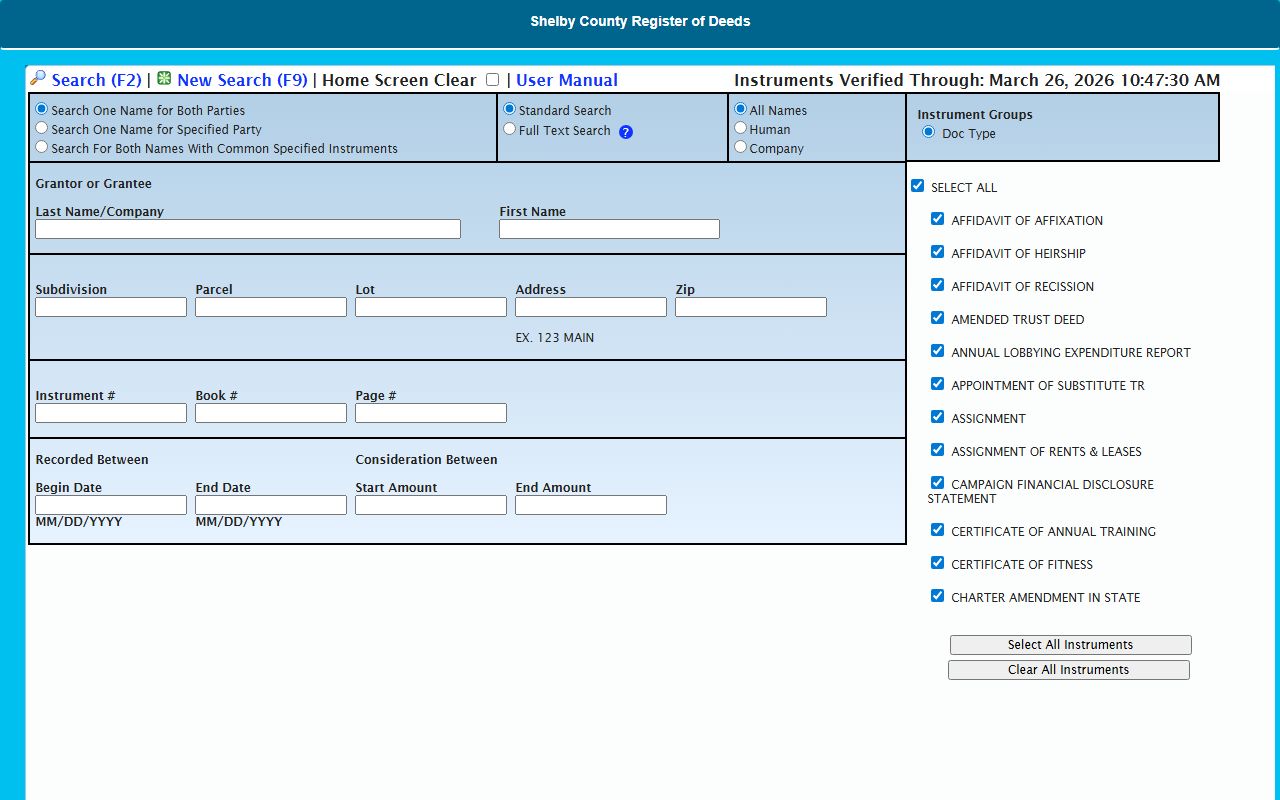Focus the Last Name/Company field
The height and width of the screenshot is (800, 1280).
tap(248, 229)
